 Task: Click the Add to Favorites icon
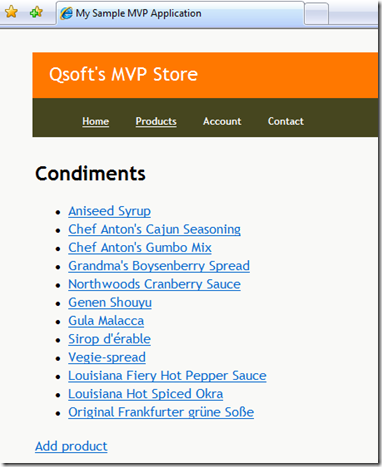click(x=36, y=12)
